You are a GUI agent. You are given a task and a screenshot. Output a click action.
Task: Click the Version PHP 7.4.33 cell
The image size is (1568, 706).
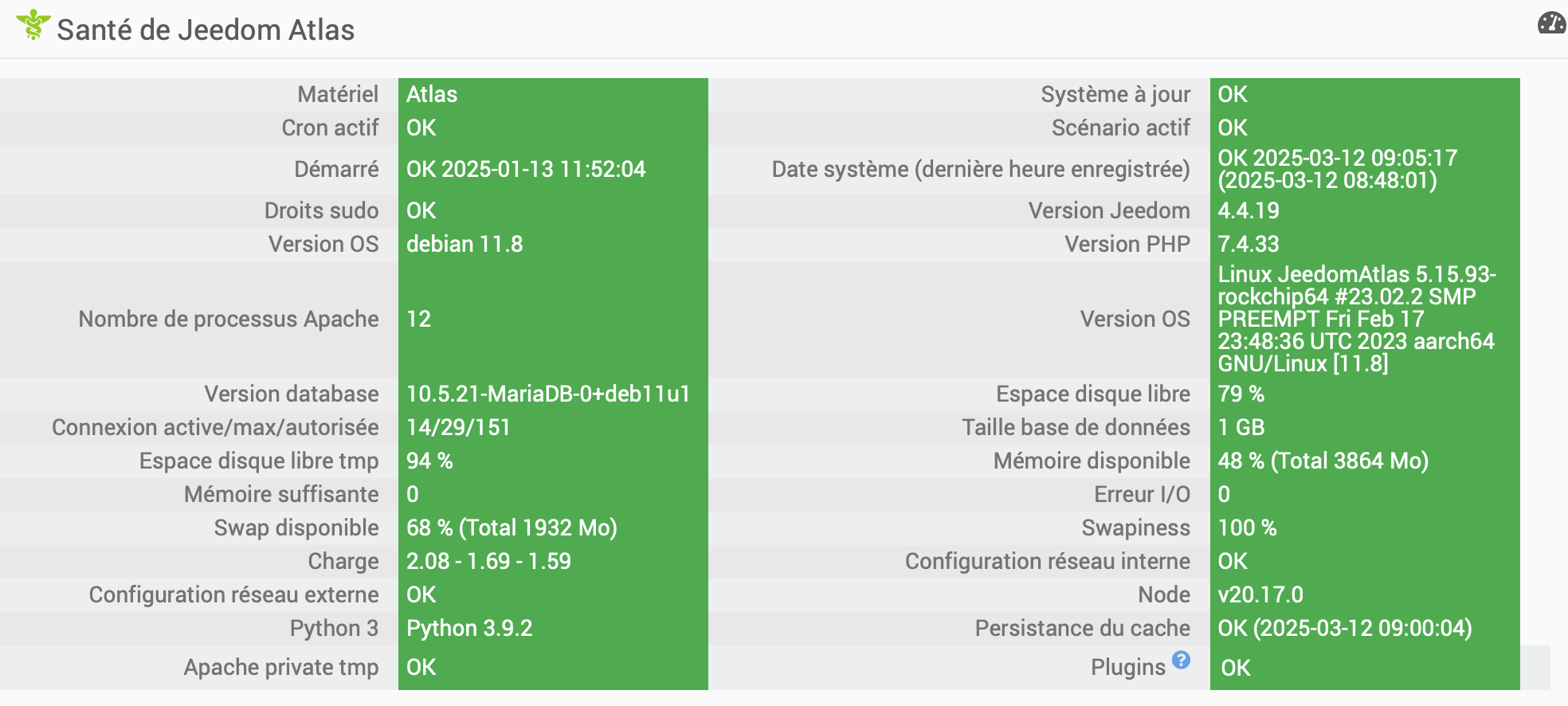point(1365,244)
